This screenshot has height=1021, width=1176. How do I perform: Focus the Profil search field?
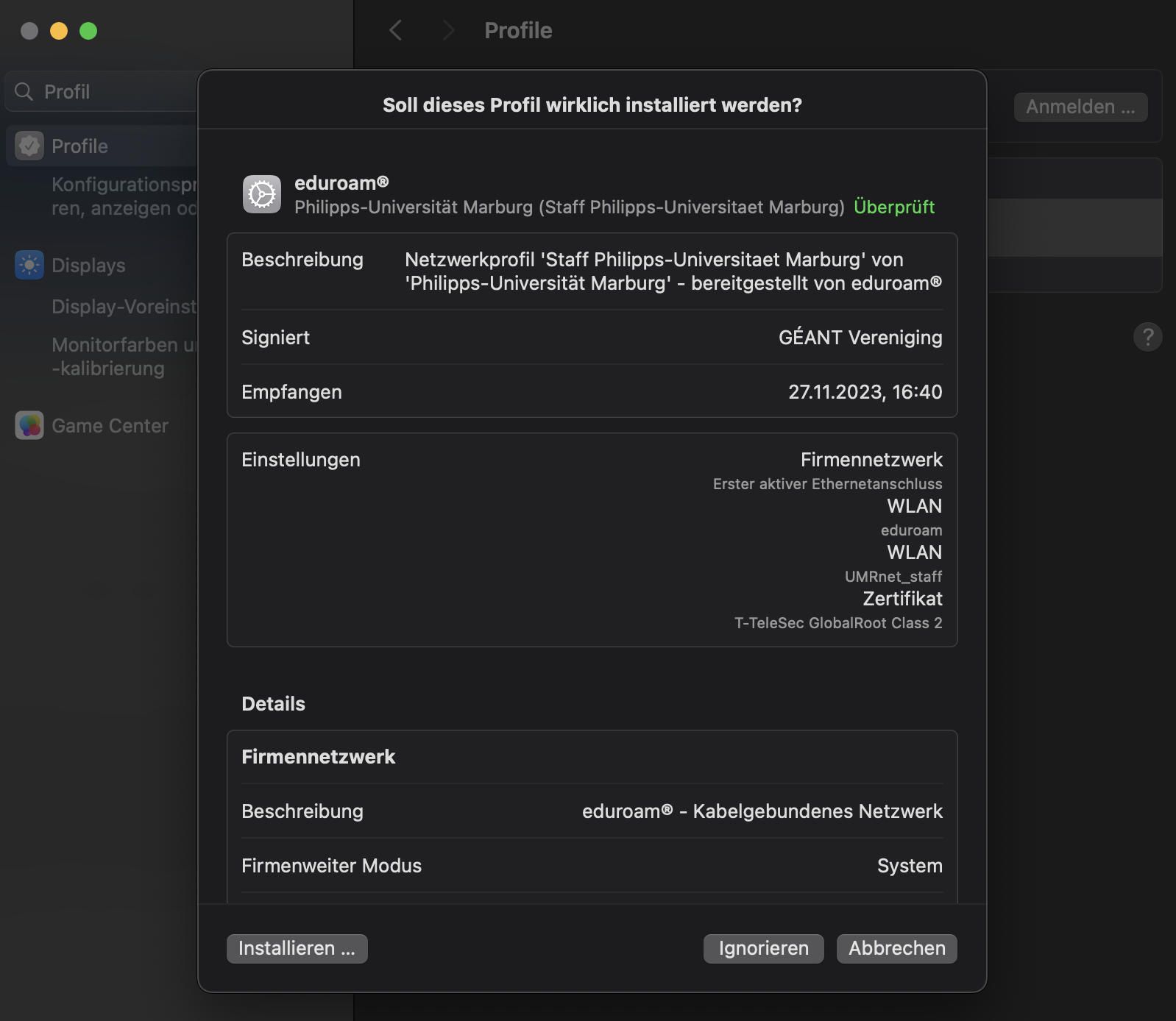[x=103, y=91]
